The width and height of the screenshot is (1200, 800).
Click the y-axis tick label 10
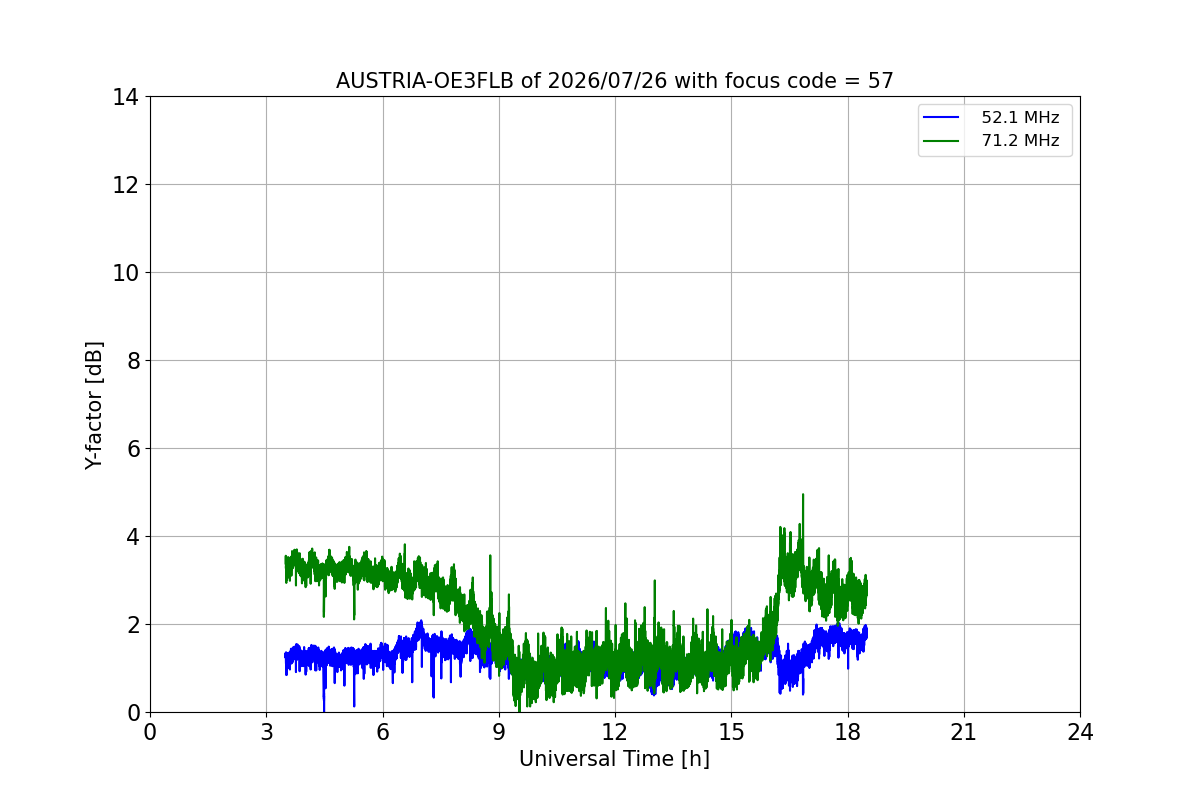point(126,273)
